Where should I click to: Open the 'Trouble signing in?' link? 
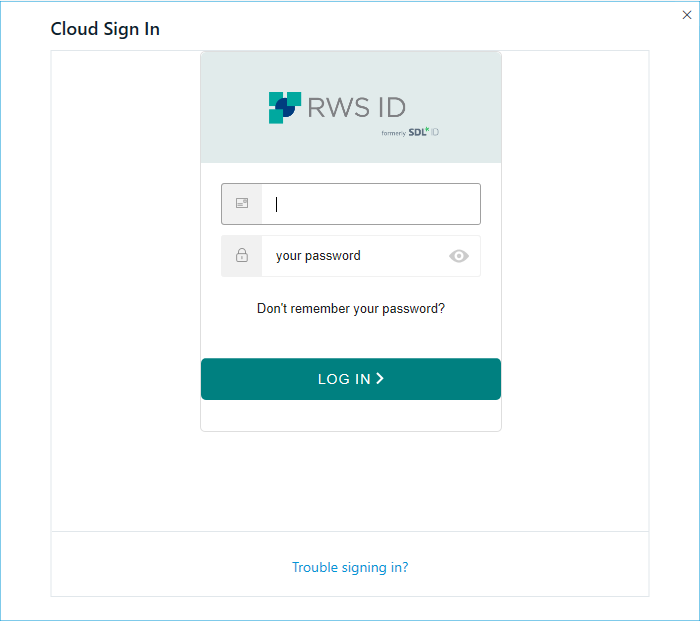coord(350,567)
